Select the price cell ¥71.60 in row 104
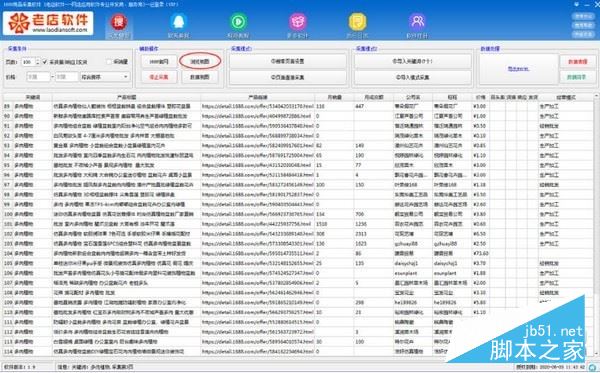600x373 pixels. (x=480, y=253)
